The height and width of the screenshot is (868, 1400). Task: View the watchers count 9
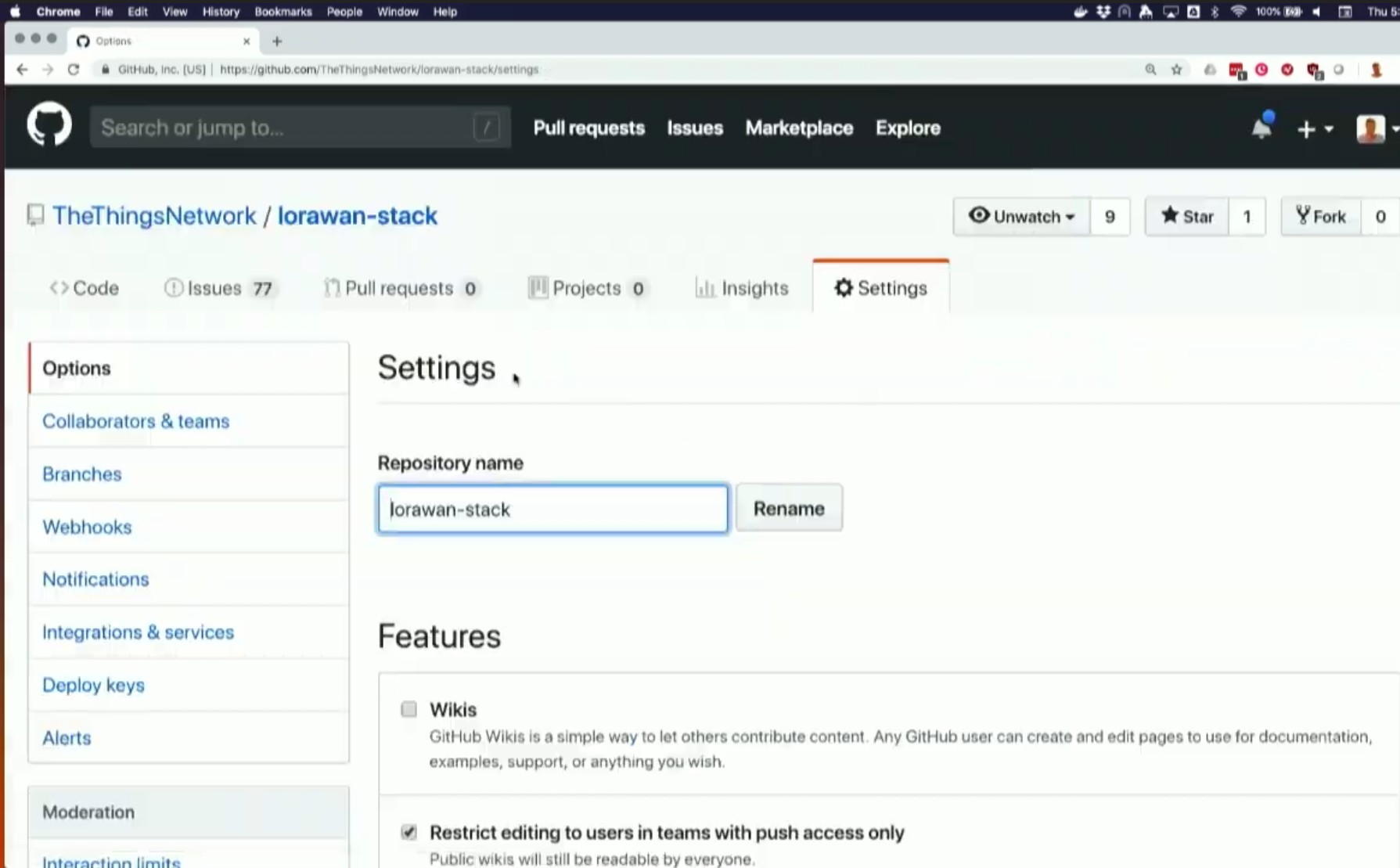pos(1110,217)
